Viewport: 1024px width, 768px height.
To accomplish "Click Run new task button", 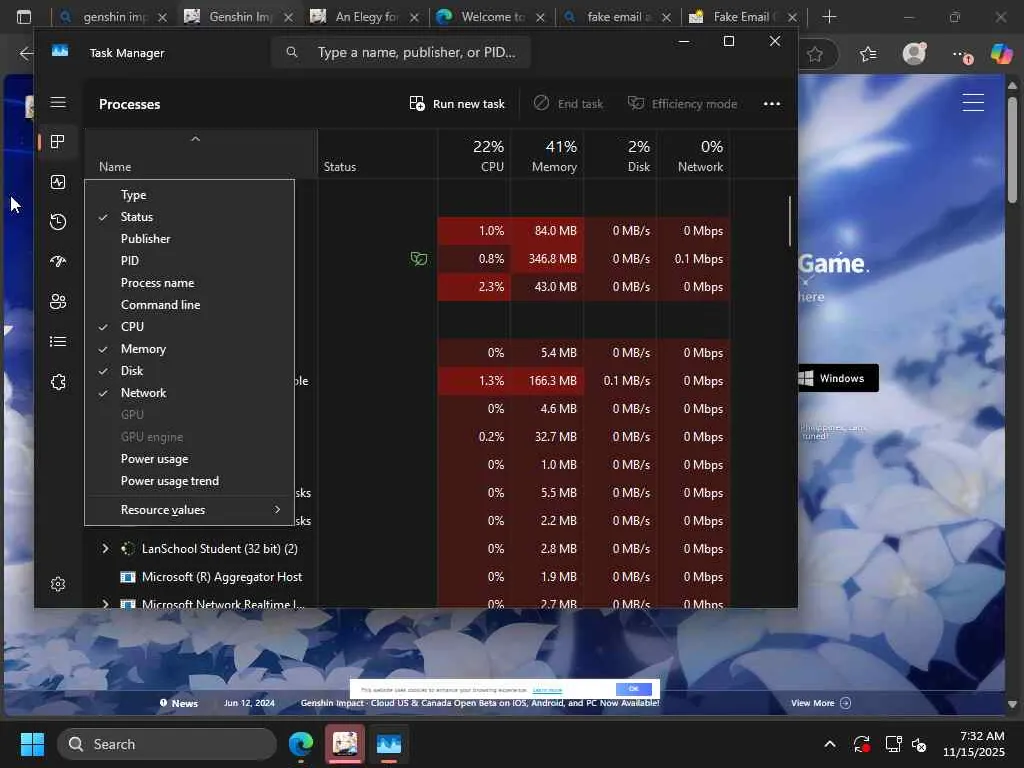I will pos(457,104).
